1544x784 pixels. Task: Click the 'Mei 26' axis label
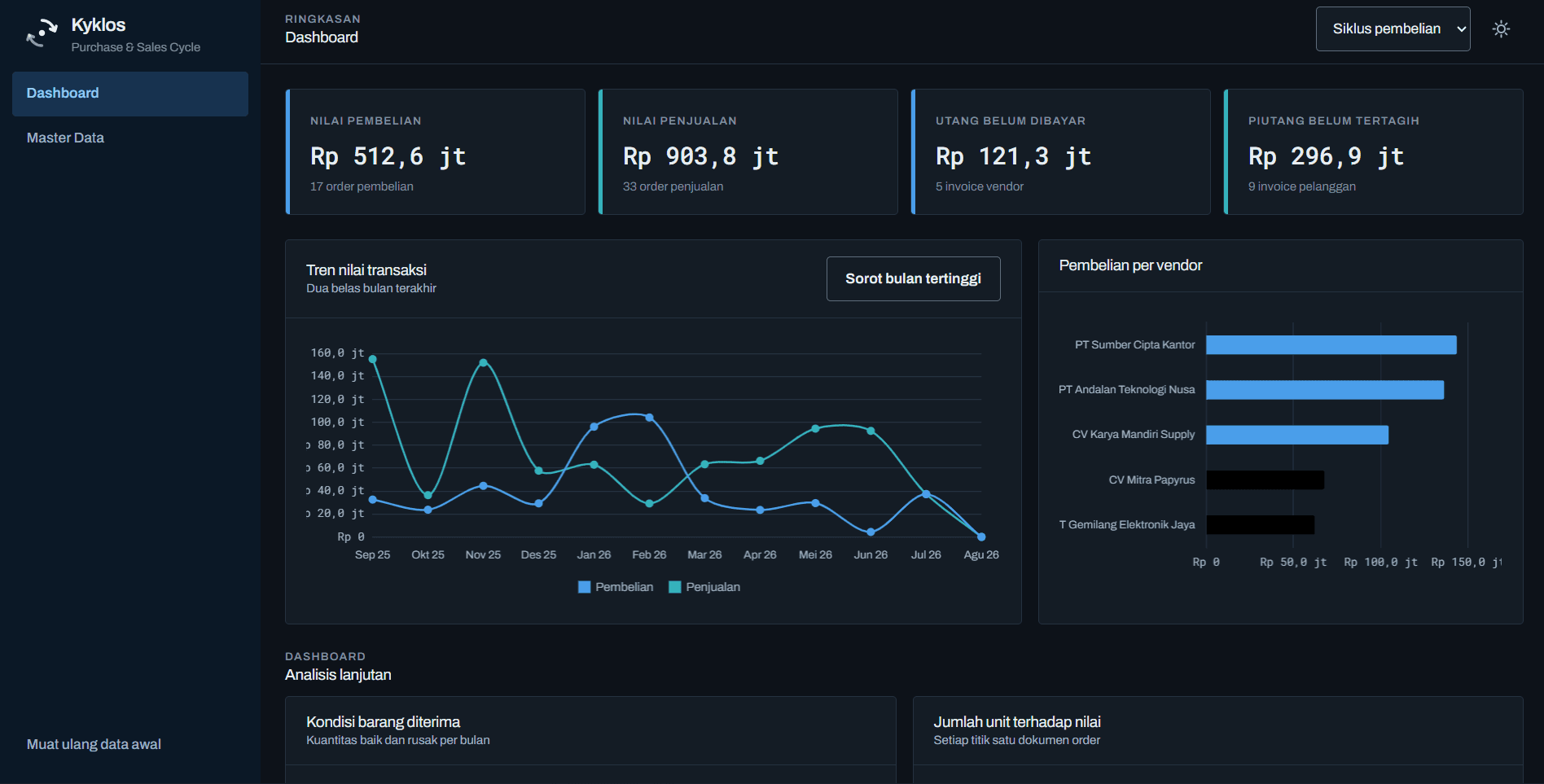[815, 554]
